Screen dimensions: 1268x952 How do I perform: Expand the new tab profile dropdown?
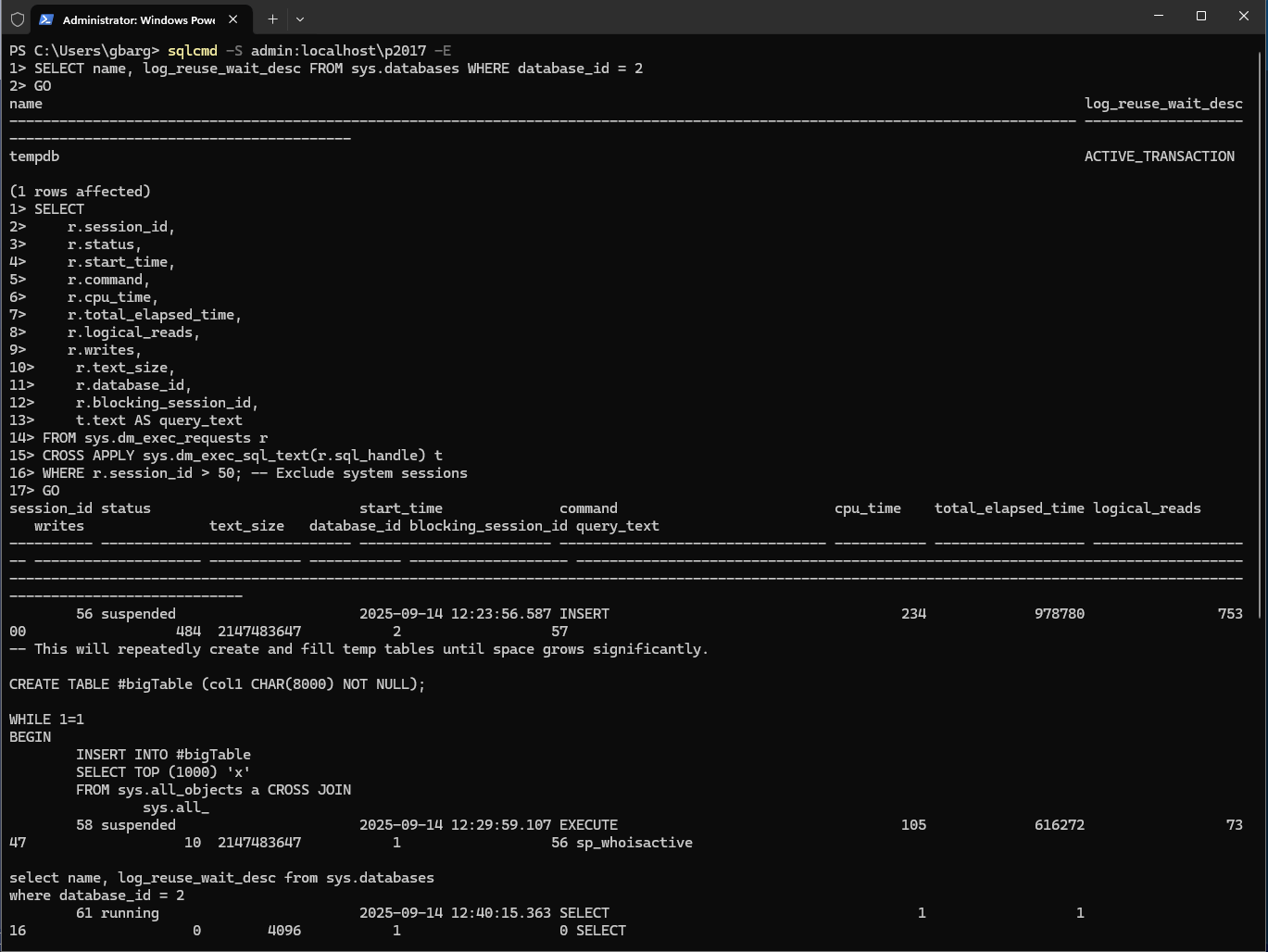tap(300, 19)
